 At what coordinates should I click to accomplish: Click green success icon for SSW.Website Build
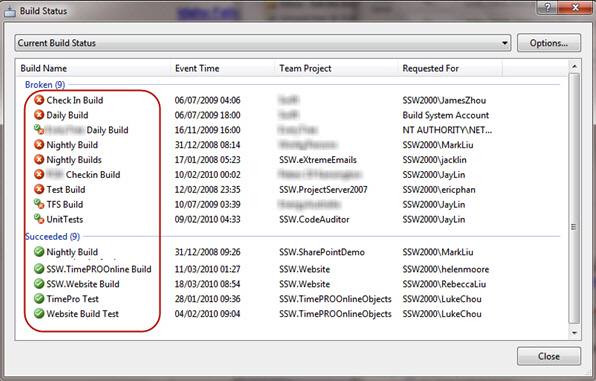pyautogui.click(x=39, y=284)
